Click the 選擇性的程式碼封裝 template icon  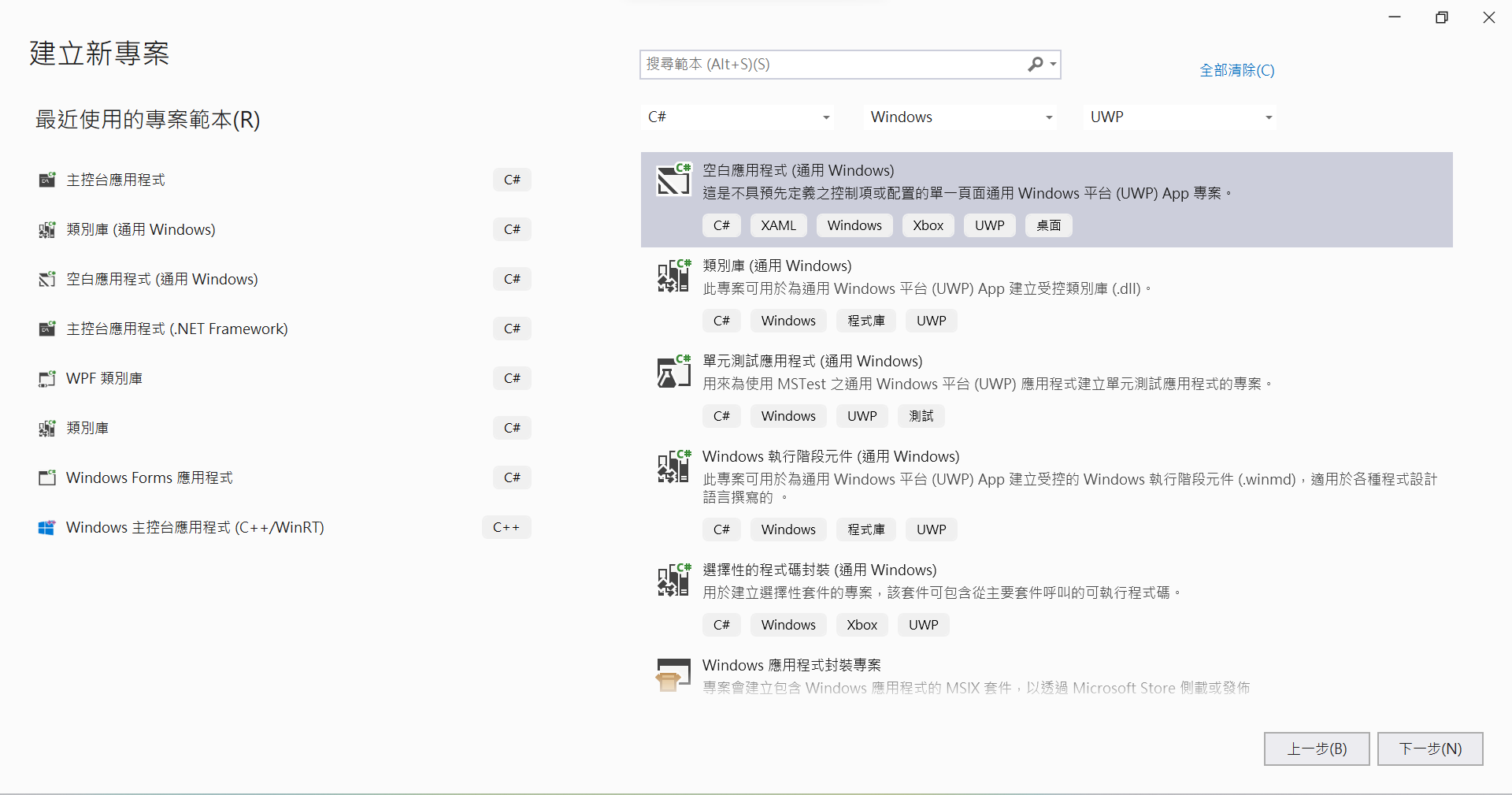tap(674, 579)
